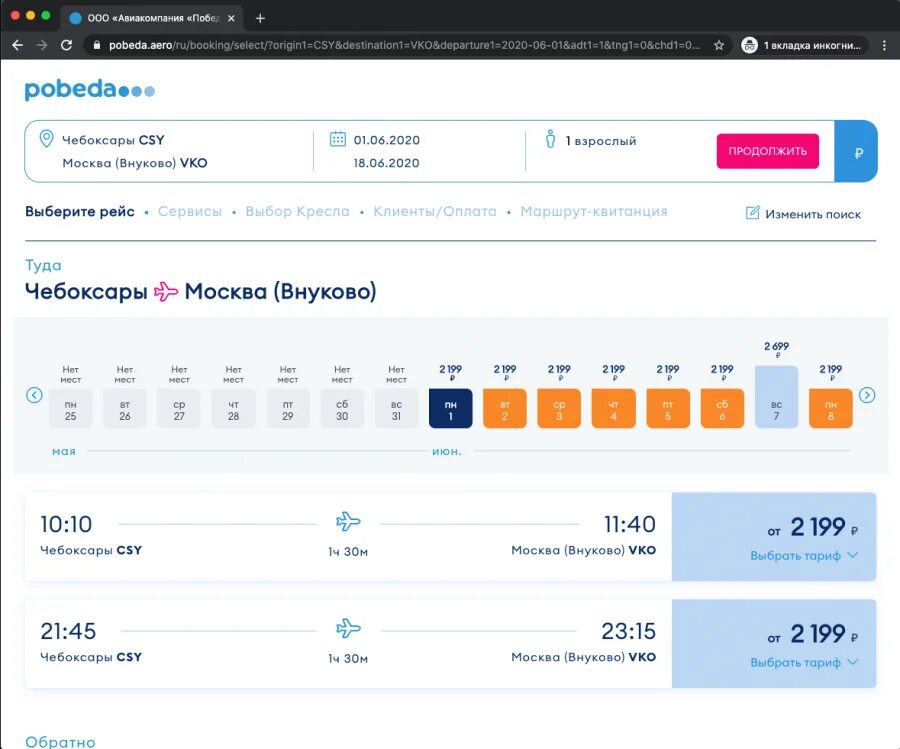
Task: Reload the page with refresh icon
Action: (x=67, y=45)
